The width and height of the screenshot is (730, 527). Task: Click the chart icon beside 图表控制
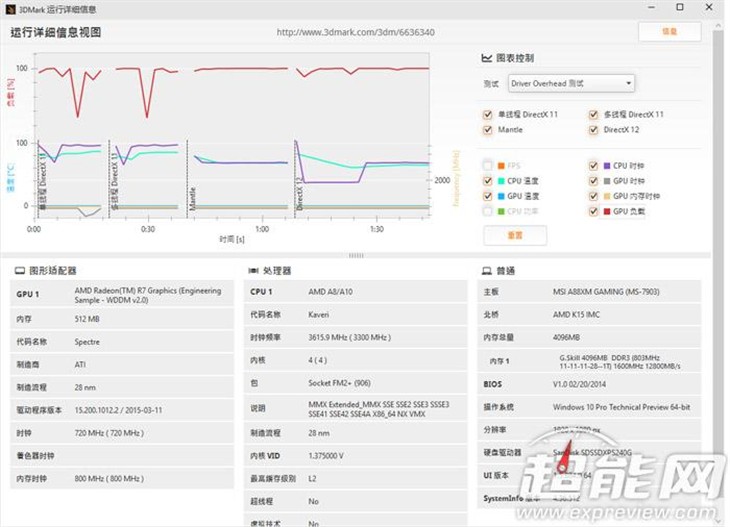(x=487, y=58)
